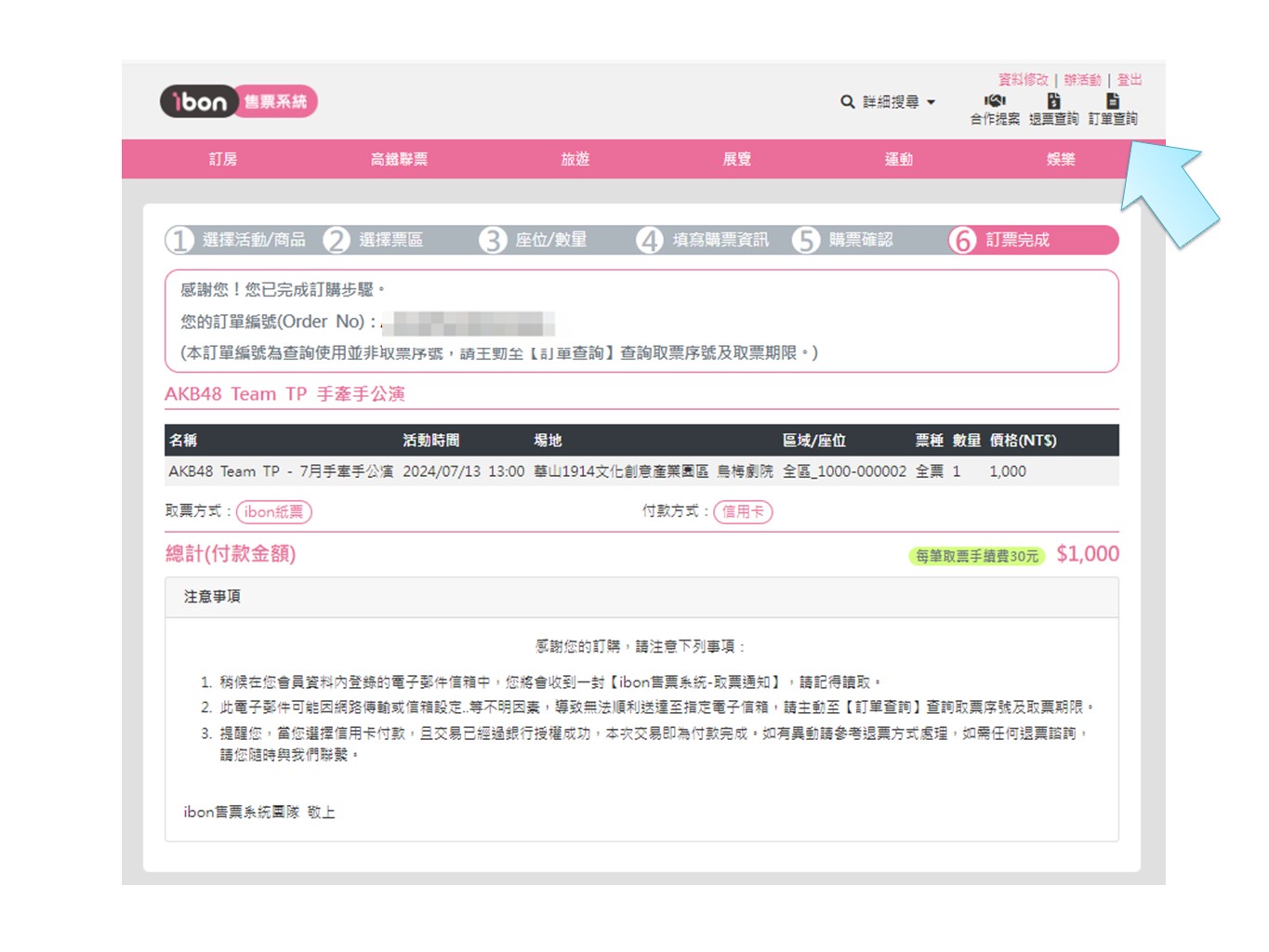
Task: Click the 信用卡 payment method tag
Action: tap(743, 511)
